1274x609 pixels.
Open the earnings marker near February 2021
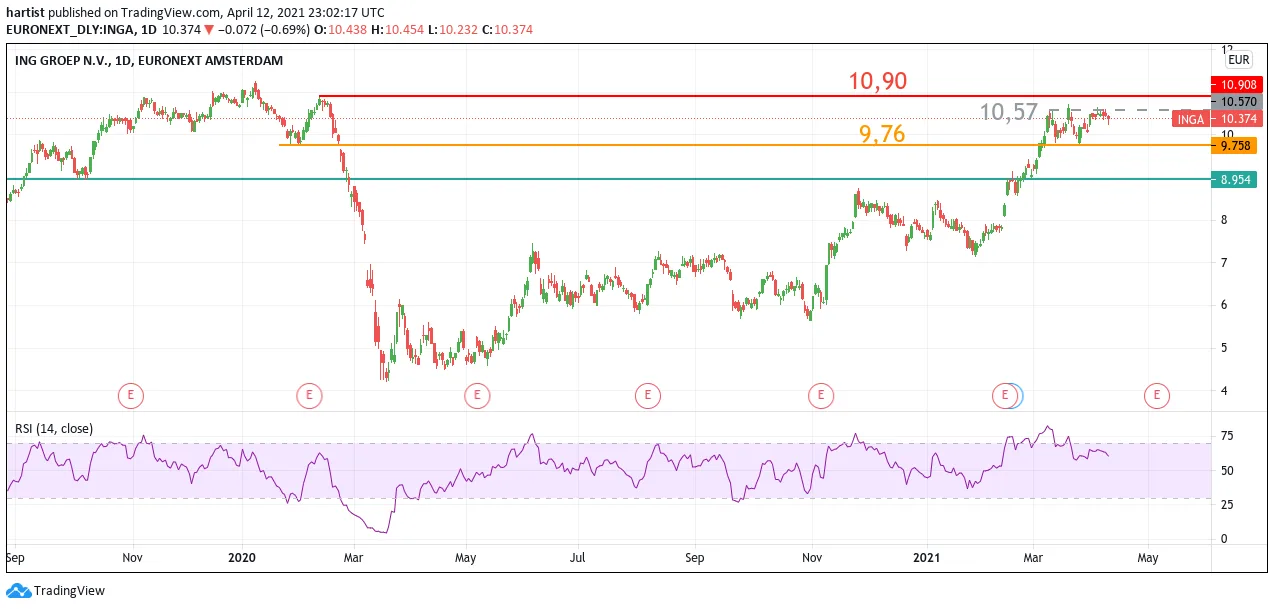click(x=1004, y=396)
